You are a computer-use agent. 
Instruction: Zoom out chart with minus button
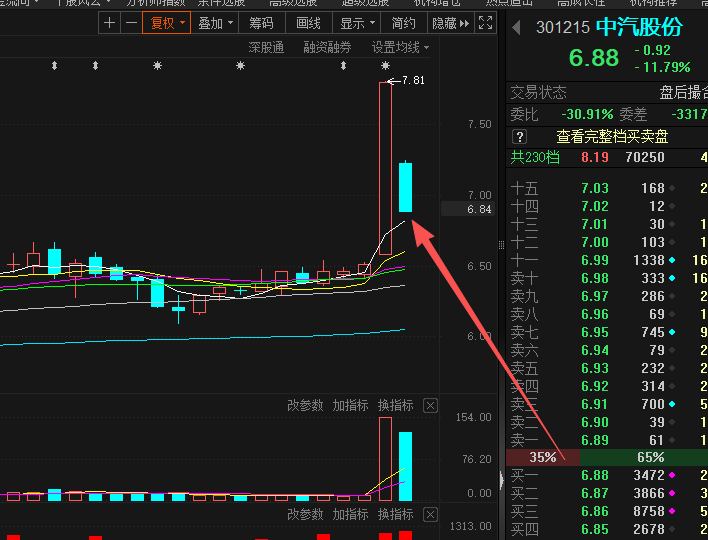tap(131, 23)
